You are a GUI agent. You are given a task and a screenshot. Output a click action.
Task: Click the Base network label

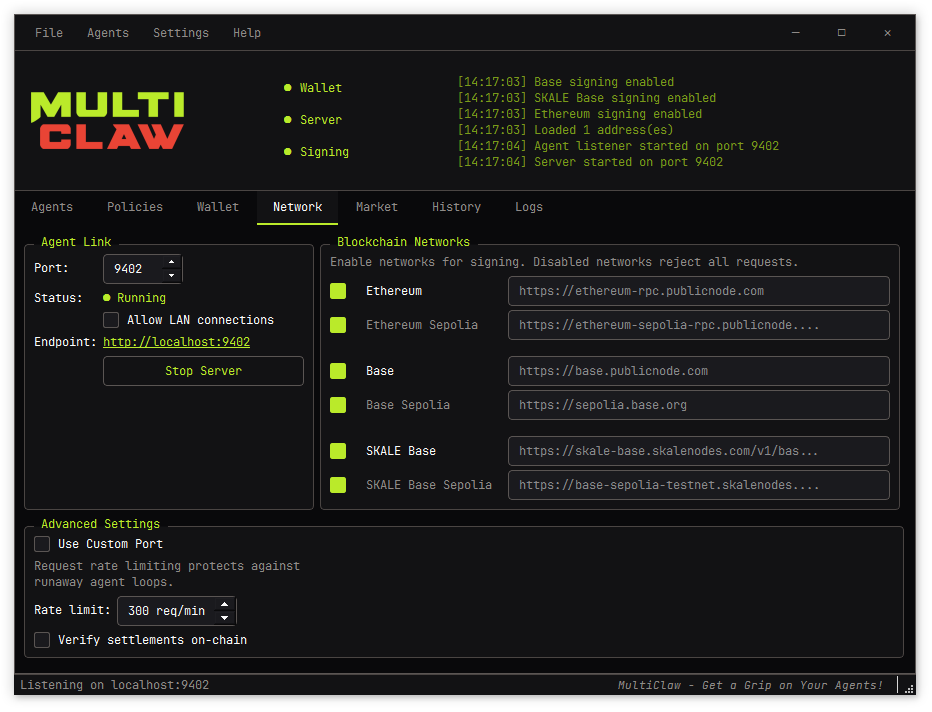tap(380, 371)
